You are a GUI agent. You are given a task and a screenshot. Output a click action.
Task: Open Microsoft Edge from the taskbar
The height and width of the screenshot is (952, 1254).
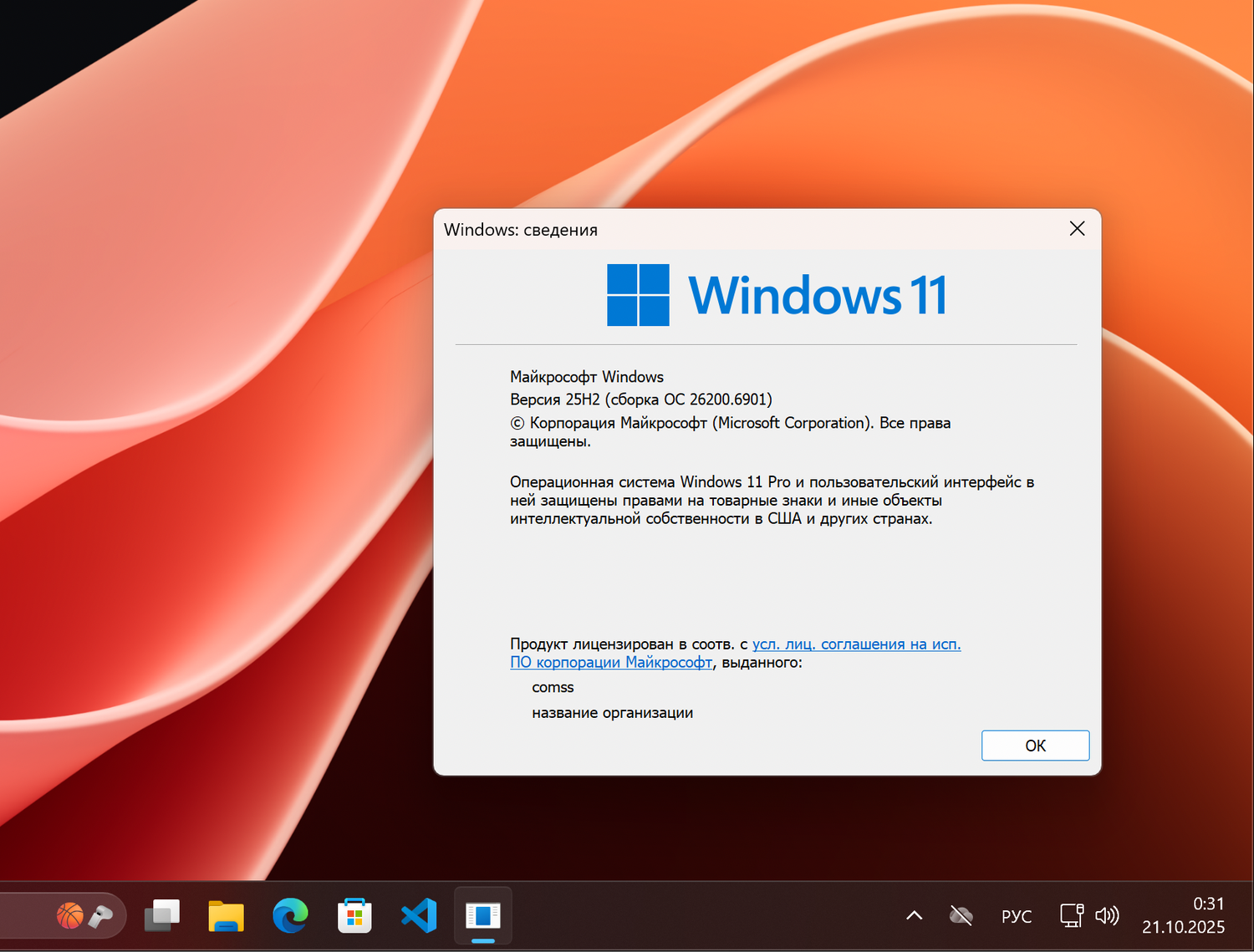[x=289, y=915]
